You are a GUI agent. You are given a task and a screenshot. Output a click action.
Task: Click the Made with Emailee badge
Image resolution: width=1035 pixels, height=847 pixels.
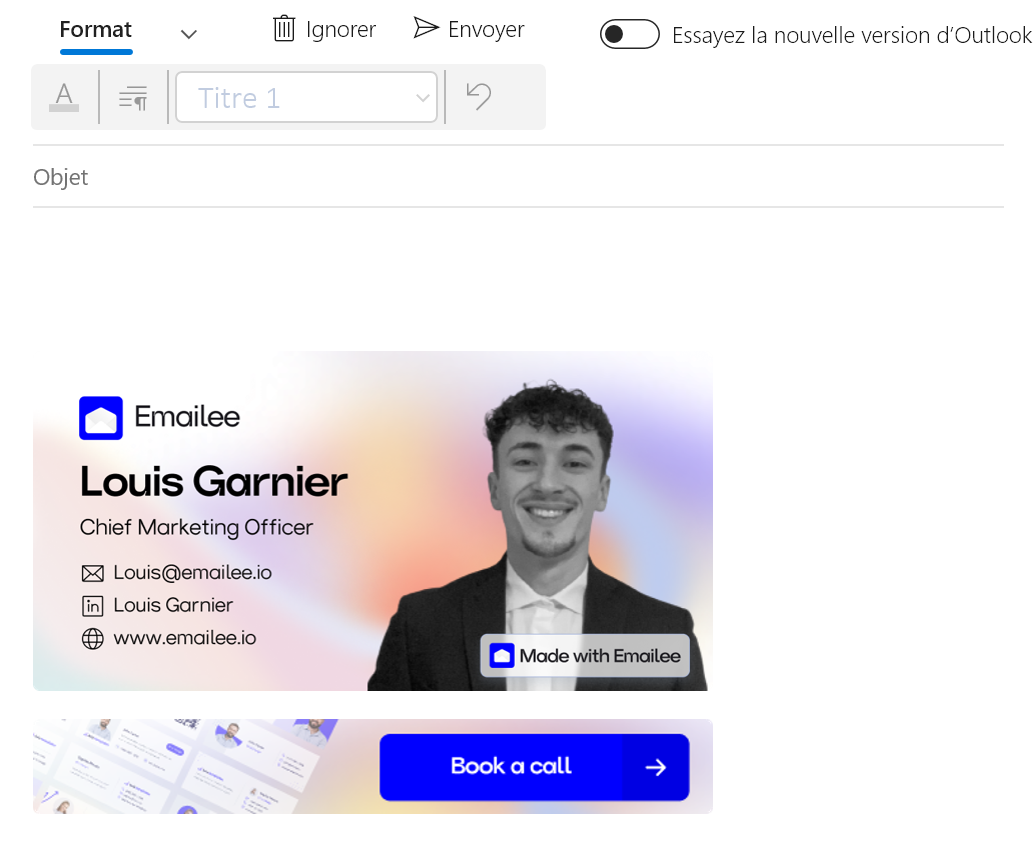pyautogui.click(x=585, y=656)
